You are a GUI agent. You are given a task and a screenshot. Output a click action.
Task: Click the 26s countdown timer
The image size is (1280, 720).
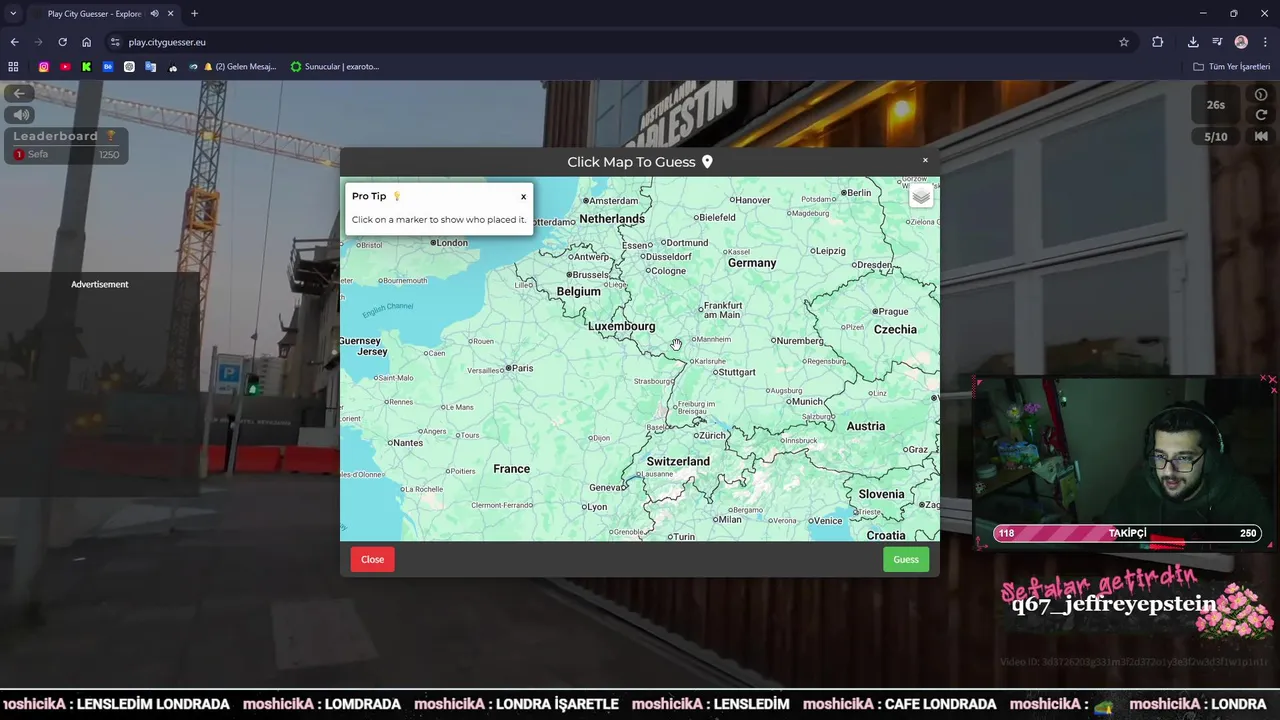coord(1216,105)
